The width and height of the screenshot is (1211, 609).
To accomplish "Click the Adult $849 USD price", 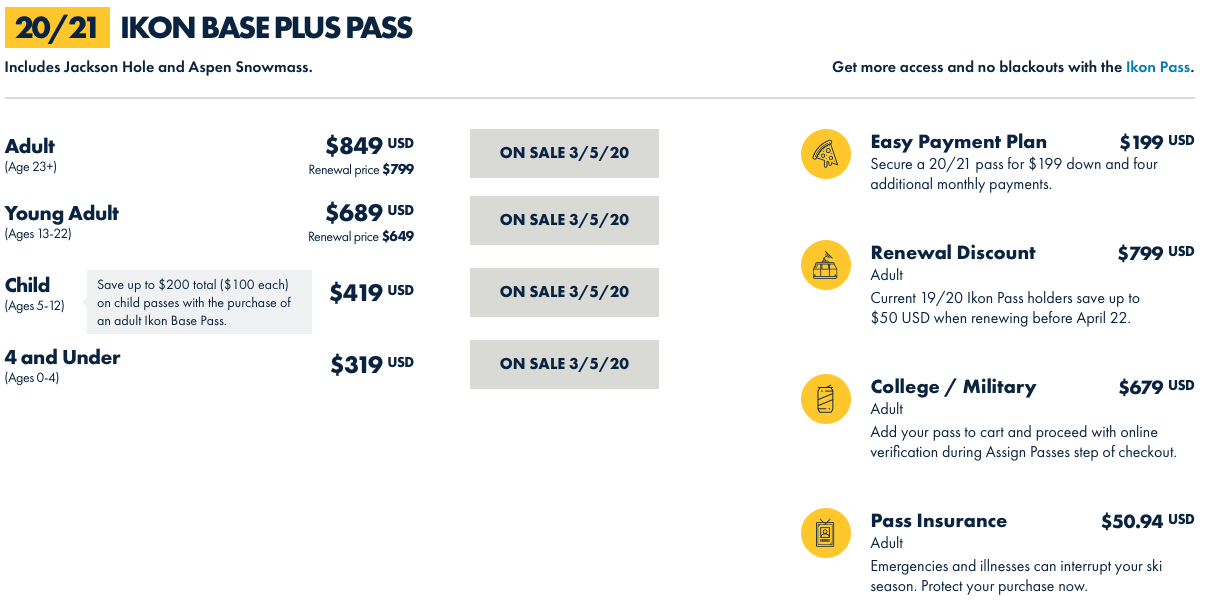I will coord(369,146).
